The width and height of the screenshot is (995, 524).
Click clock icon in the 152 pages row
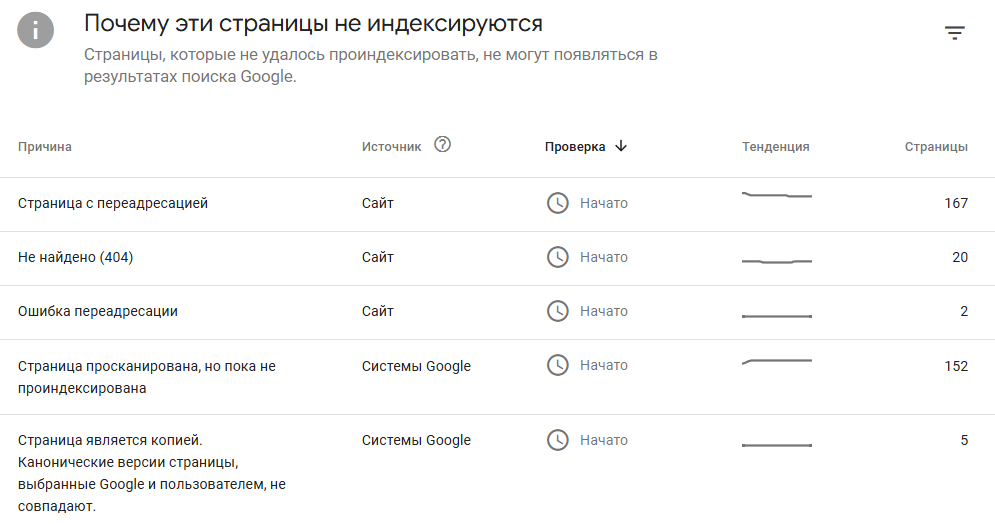pos(557,365)
